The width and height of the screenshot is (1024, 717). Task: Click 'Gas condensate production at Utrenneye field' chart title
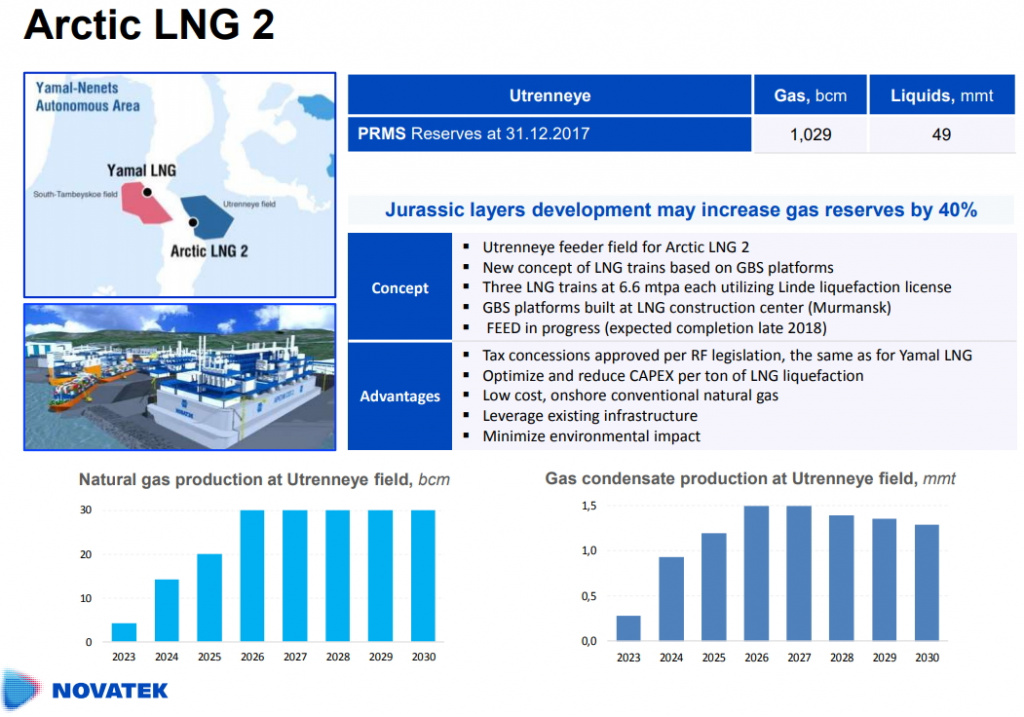750,479
